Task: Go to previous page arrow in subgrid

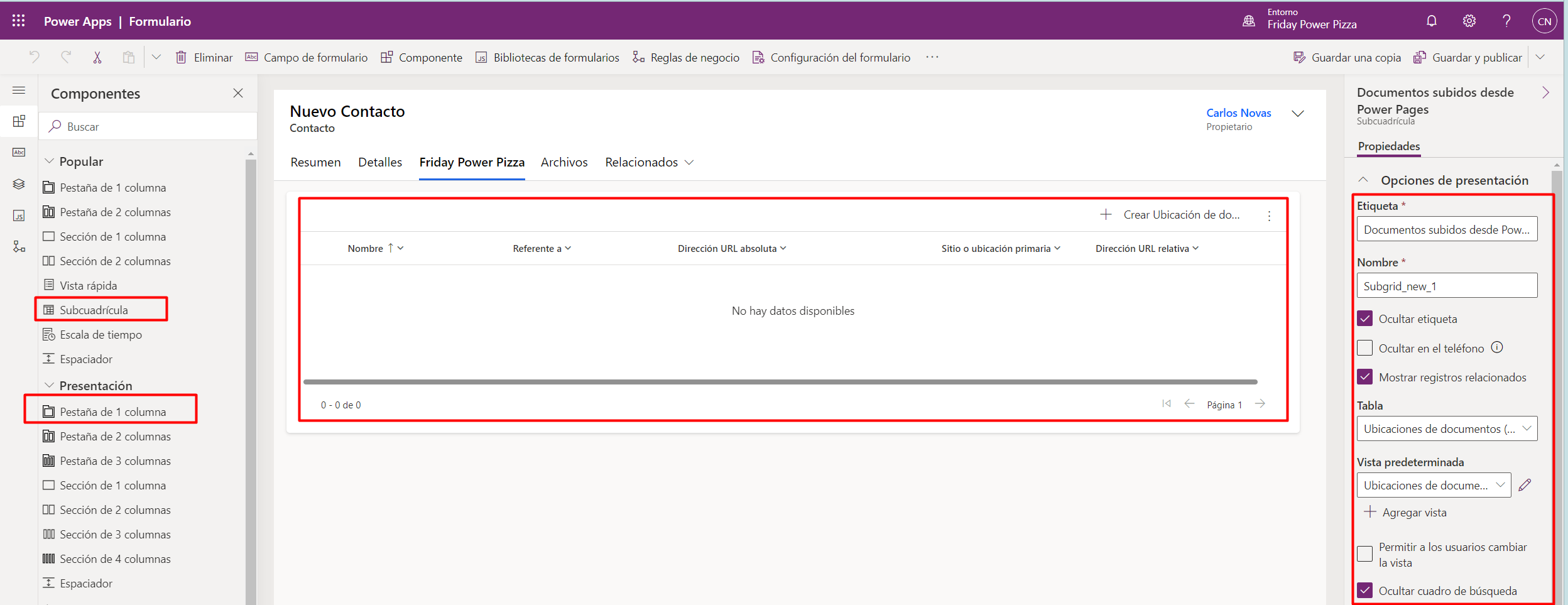Action: 1189,404
